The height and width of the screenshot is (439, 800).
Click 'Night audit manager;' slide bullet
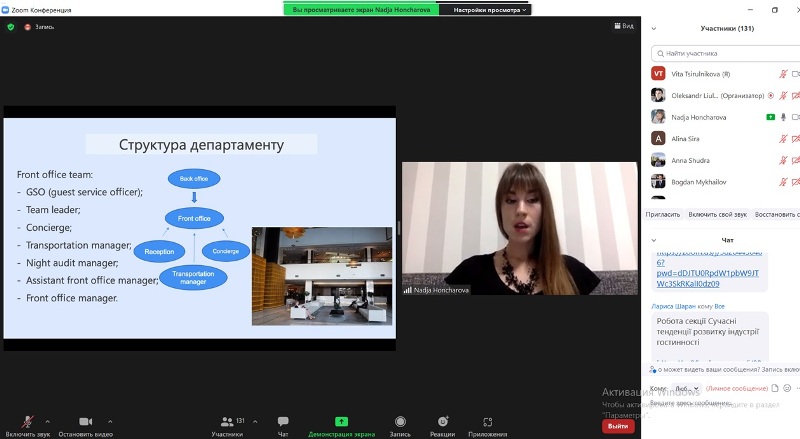tap(72, 263)
